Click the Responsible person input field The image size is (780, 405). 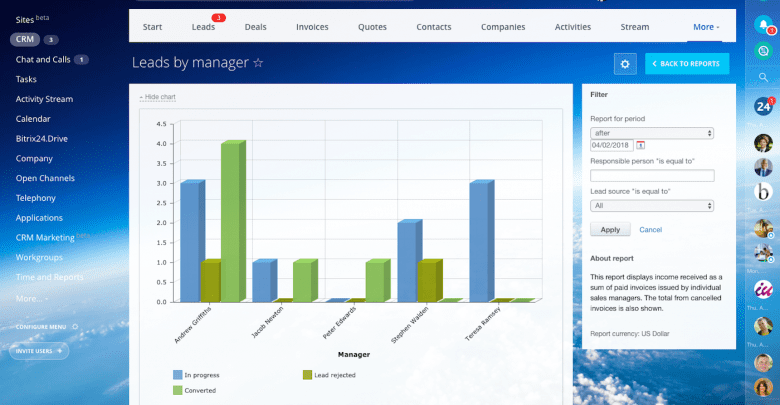tap(651, 176)
